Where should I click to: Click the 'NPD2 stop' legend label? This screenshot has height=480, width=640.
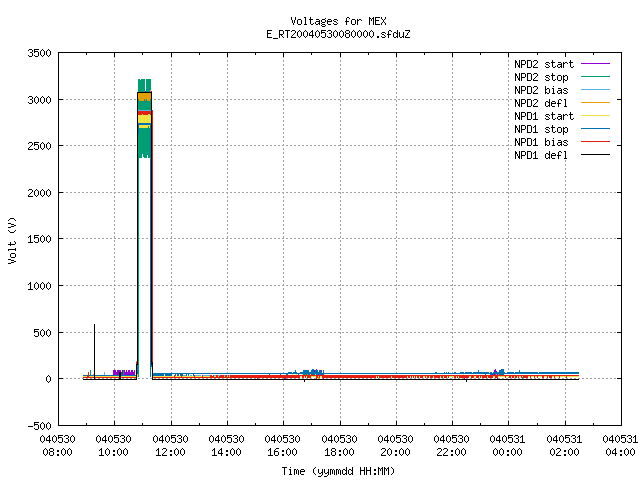[x=541, y=77]
